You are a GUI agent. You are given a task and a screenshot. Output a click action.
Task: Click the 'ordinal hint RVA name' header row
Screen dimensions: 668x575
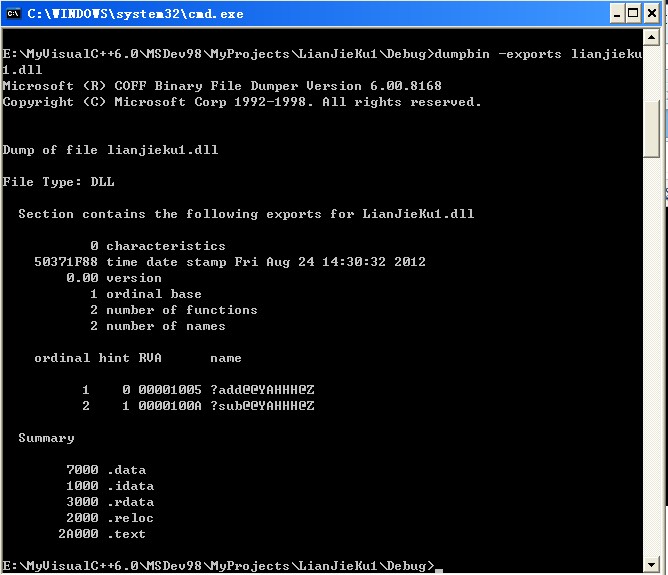(x=138, y=358)
